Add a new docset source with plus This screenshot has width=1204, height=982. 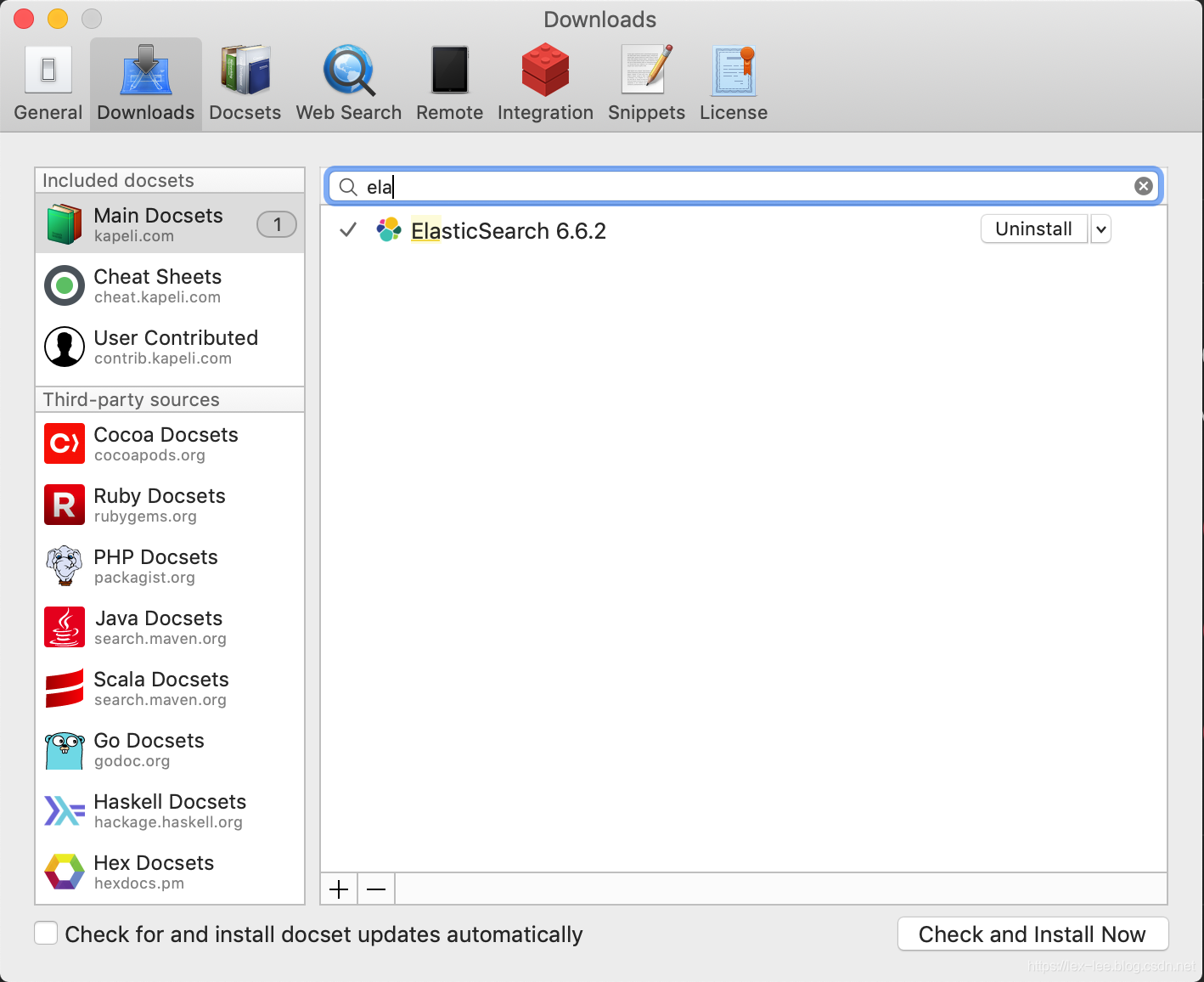pyautogui.click(x=339, y=889)
